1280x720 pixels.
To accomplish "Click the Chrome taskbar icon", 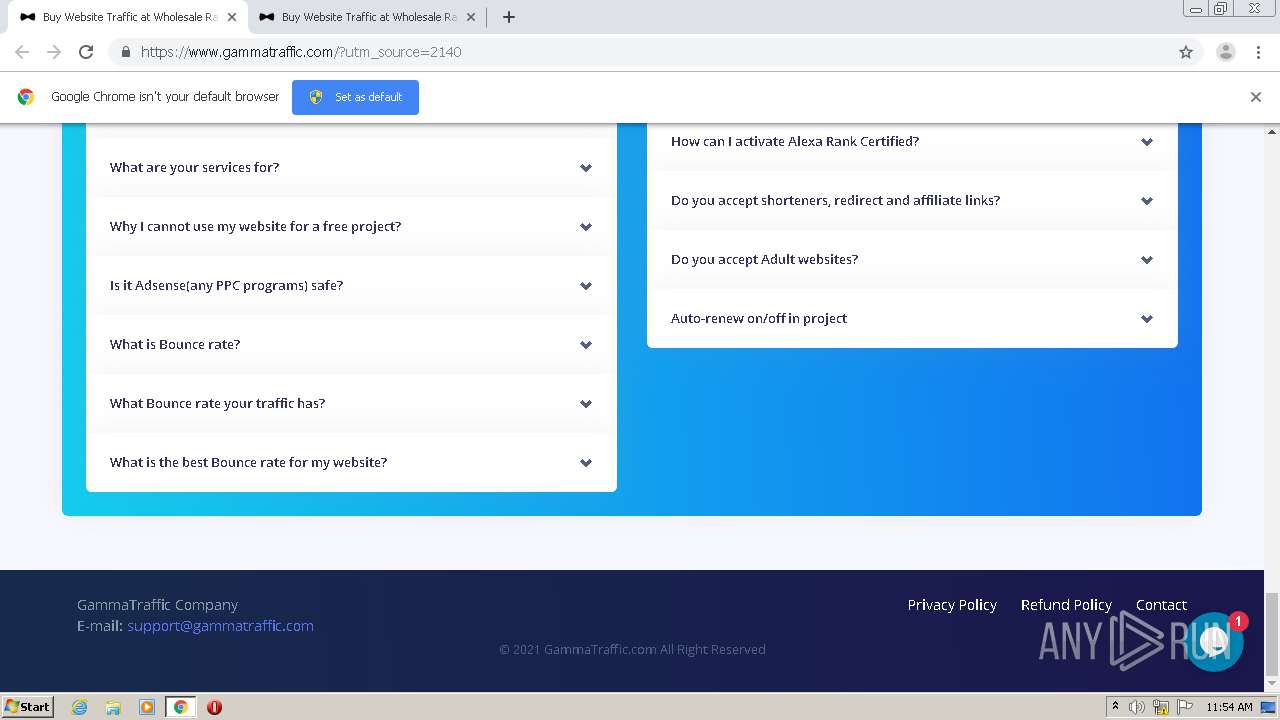I will [181, 707].
